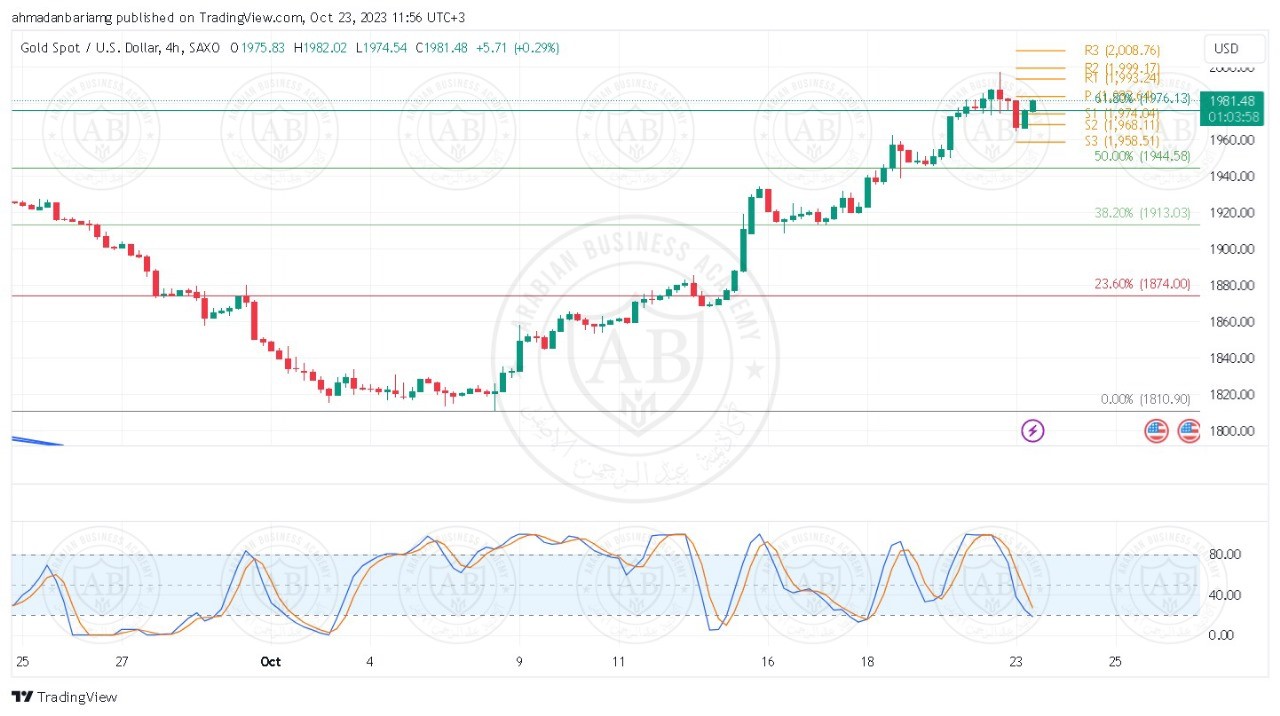The image size is (1280, 716).
Task: Click the TradingView logo at bottom left
Action: pyautogui.click(x=64, y=697)
